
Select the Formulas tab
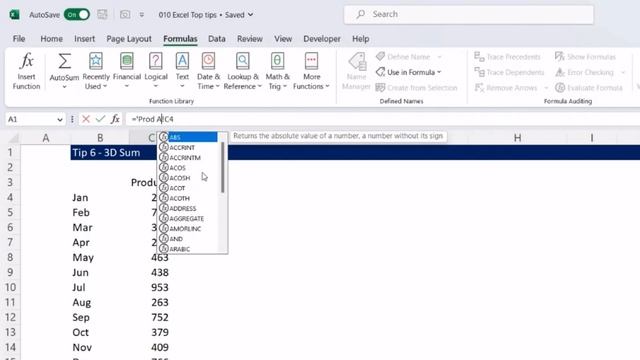(180, 39)
